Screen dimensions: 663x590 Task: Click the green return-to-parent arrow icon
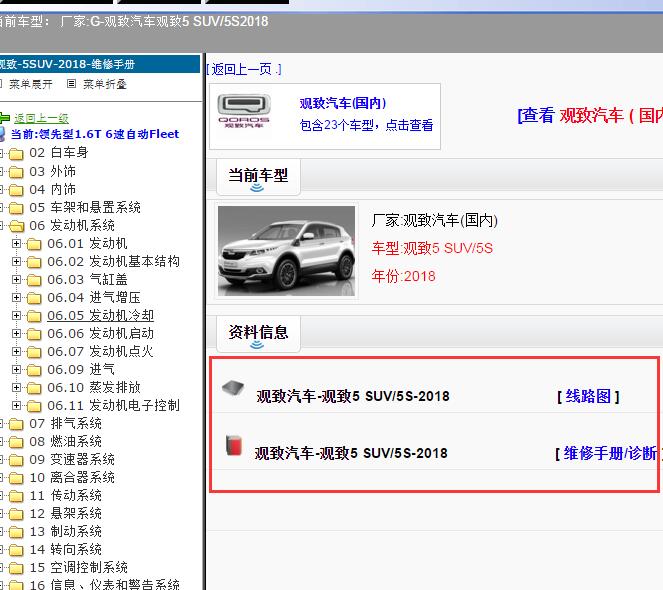click(4, 118)
